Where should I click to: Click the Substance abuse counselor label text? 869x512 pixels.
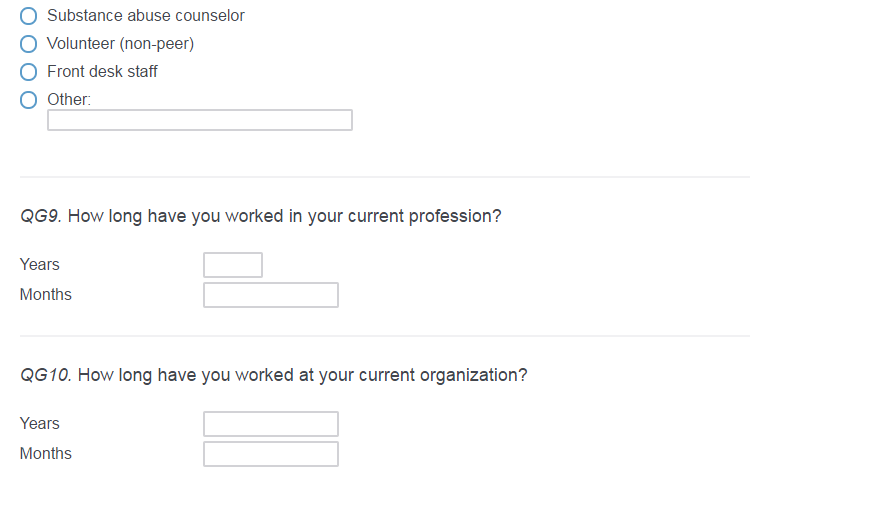146,16
